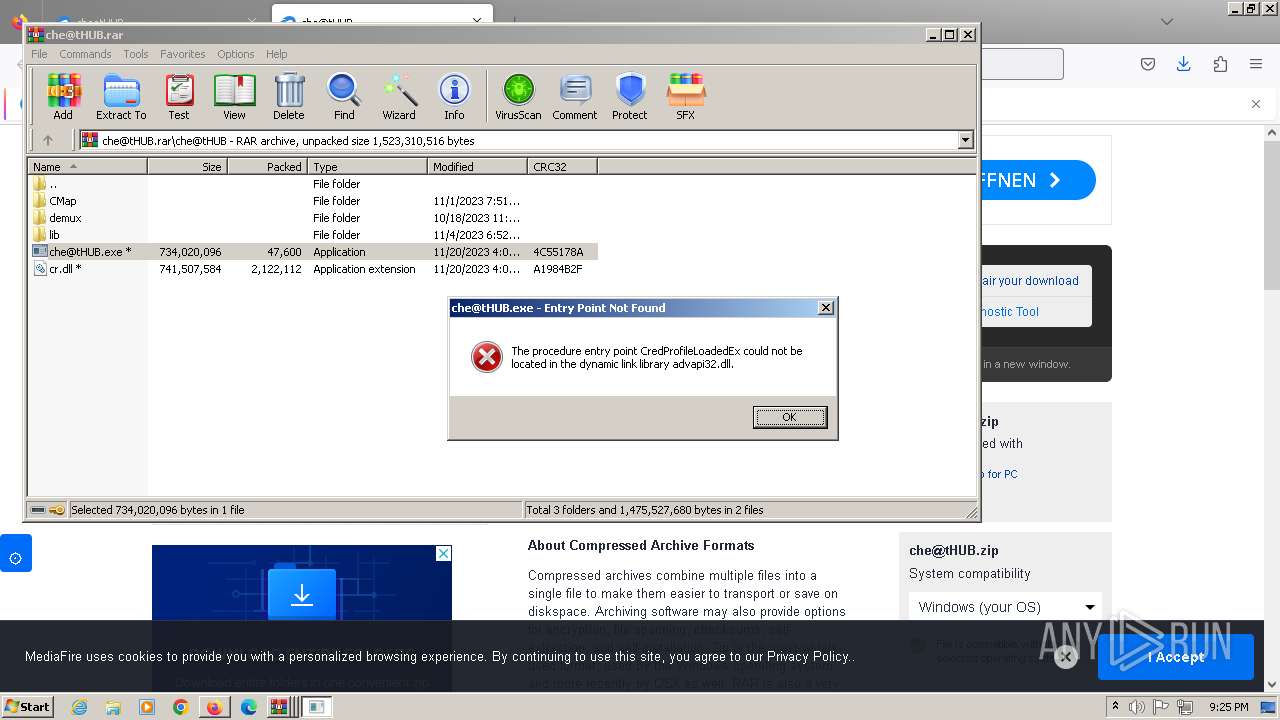The width and height of the screenshot is (1280, 720).
Task: Open the View file tool
Action: [234, 97]
